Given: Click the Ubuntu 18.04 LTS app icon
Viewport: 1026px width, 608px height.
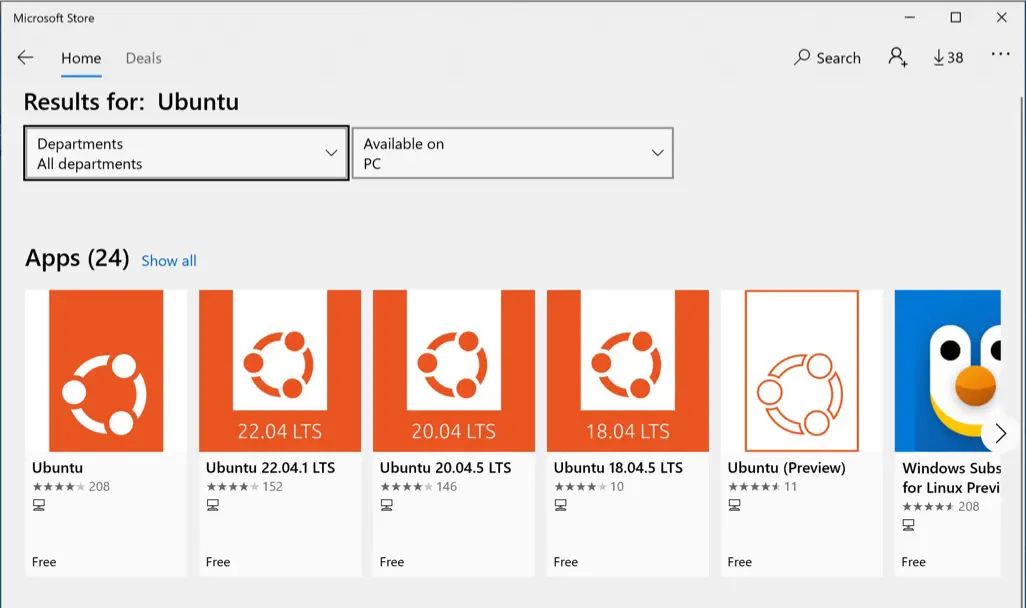Looking at the screenshot, I should (x=628, y=371).
